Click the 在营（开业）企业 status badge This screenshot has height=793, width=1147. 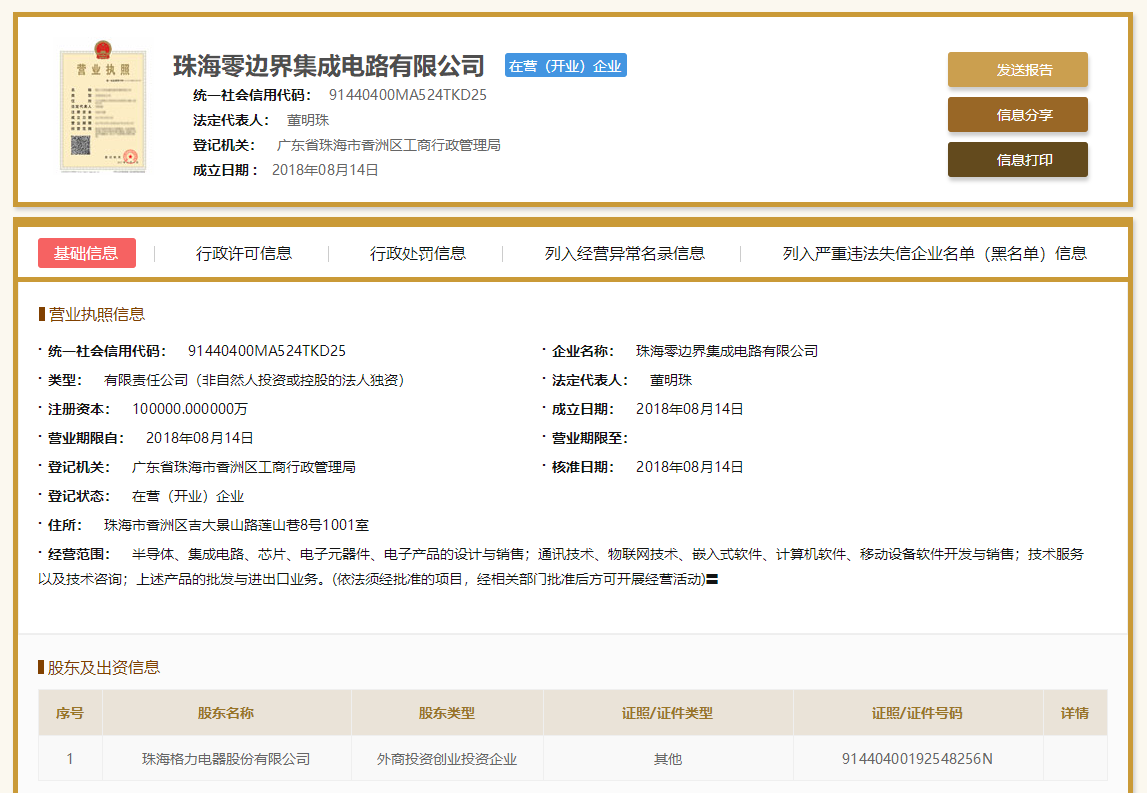pyautogui.click(x=565, y=66)
